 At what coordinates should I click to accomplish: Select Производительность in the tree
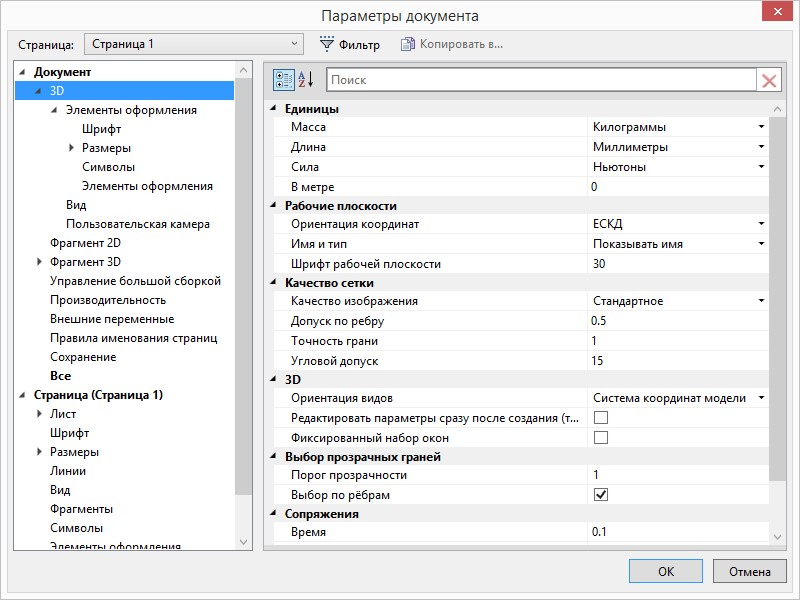click(x=108, y=300)
